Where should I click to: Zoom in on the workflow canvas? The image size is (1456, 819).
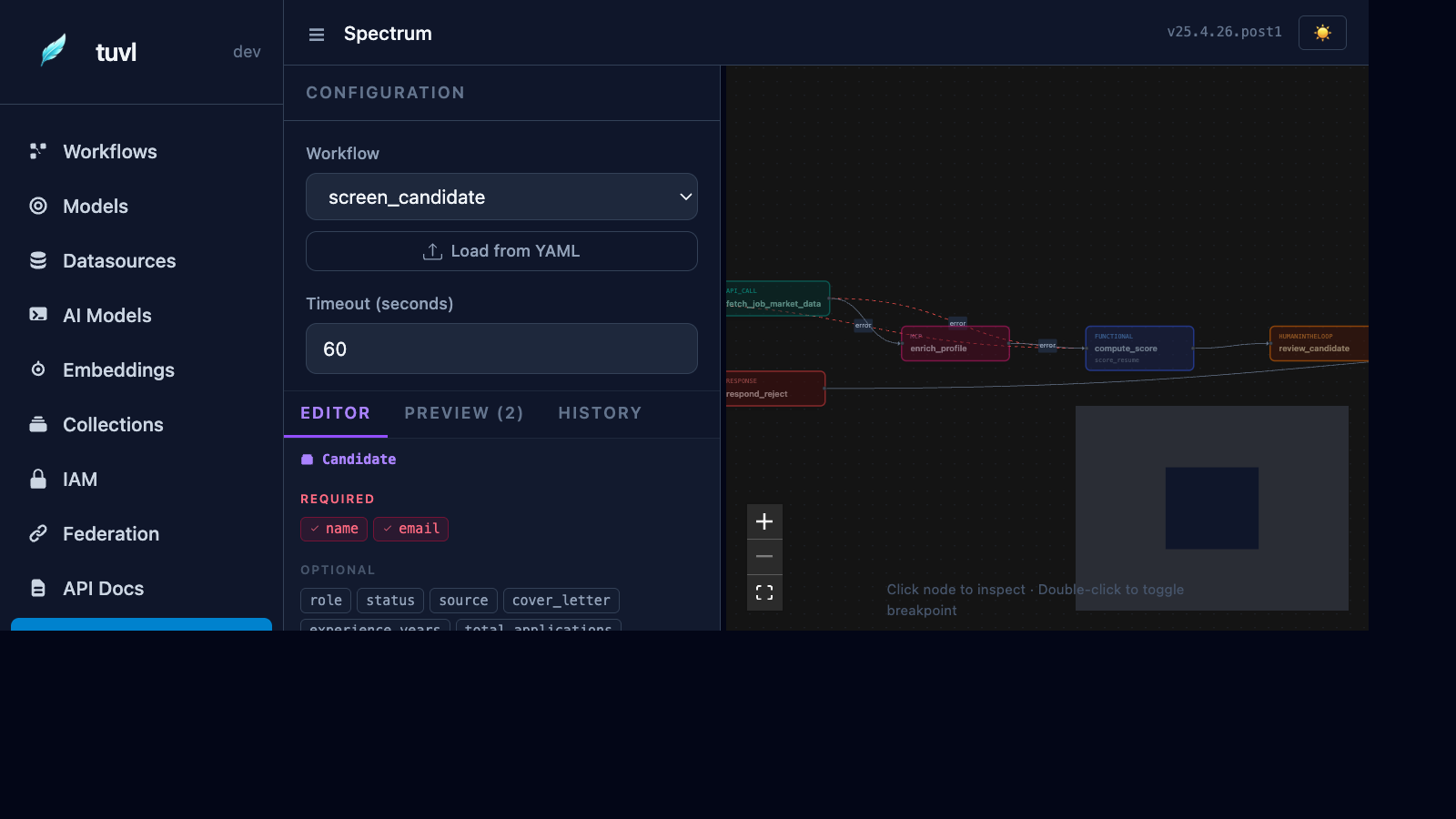click(764, 521)
